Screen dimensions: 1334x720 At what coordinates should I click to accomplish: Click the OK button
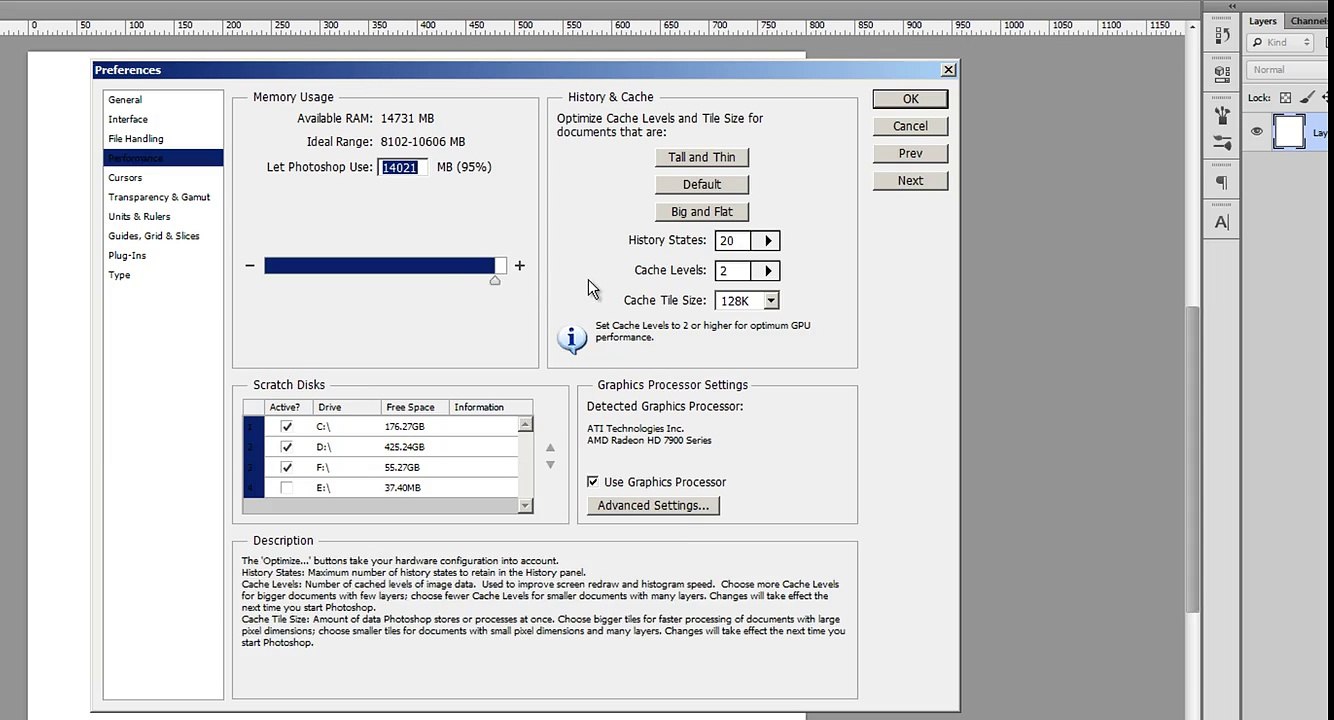click(x=910, y=99)
